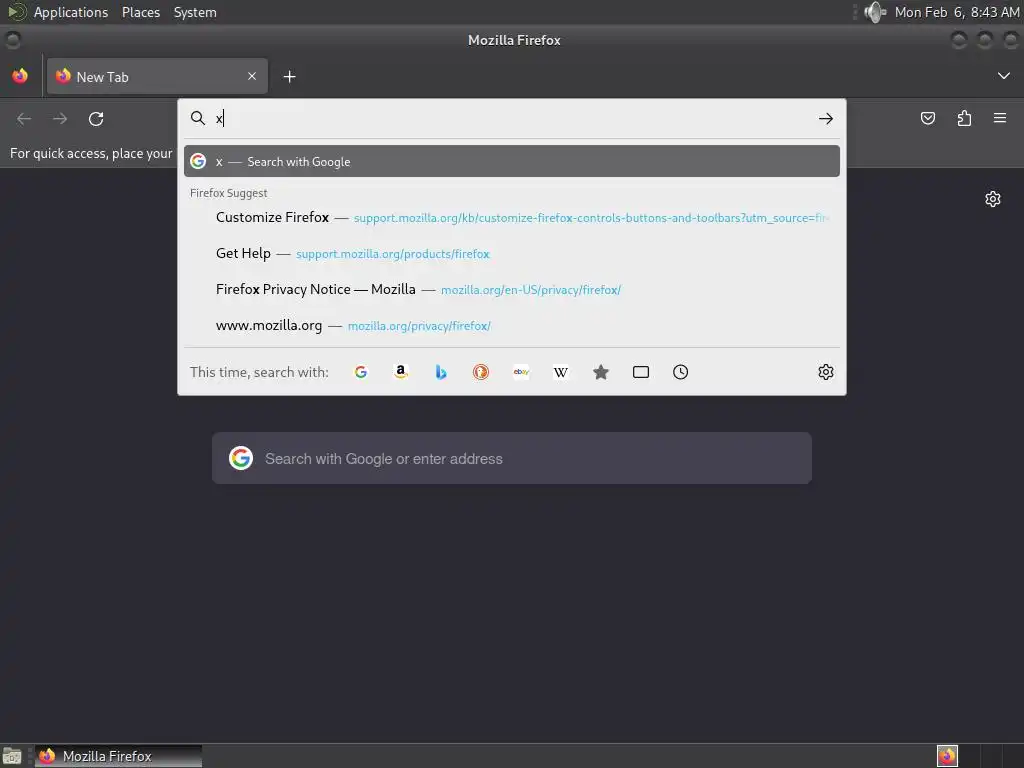This screenshot has height=768, width=1024.
Task: Search this time with Google icon
Action: (x=361, y=372)
